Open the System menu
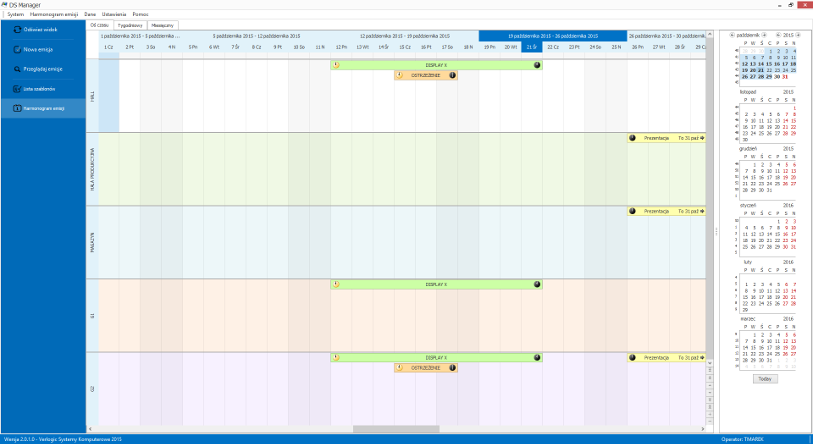This screenshot has height=444, width=813. pos(16,14)
